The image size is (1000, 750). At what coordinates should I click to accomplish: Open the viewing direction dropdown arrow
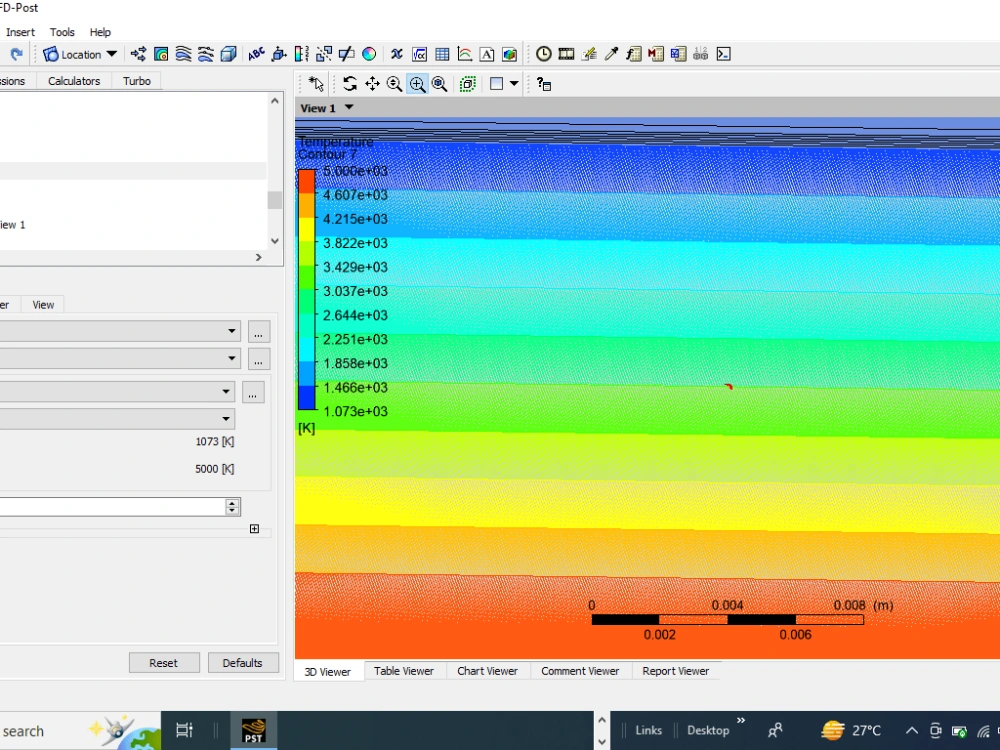pyautogui.click(x=514, y=84)
